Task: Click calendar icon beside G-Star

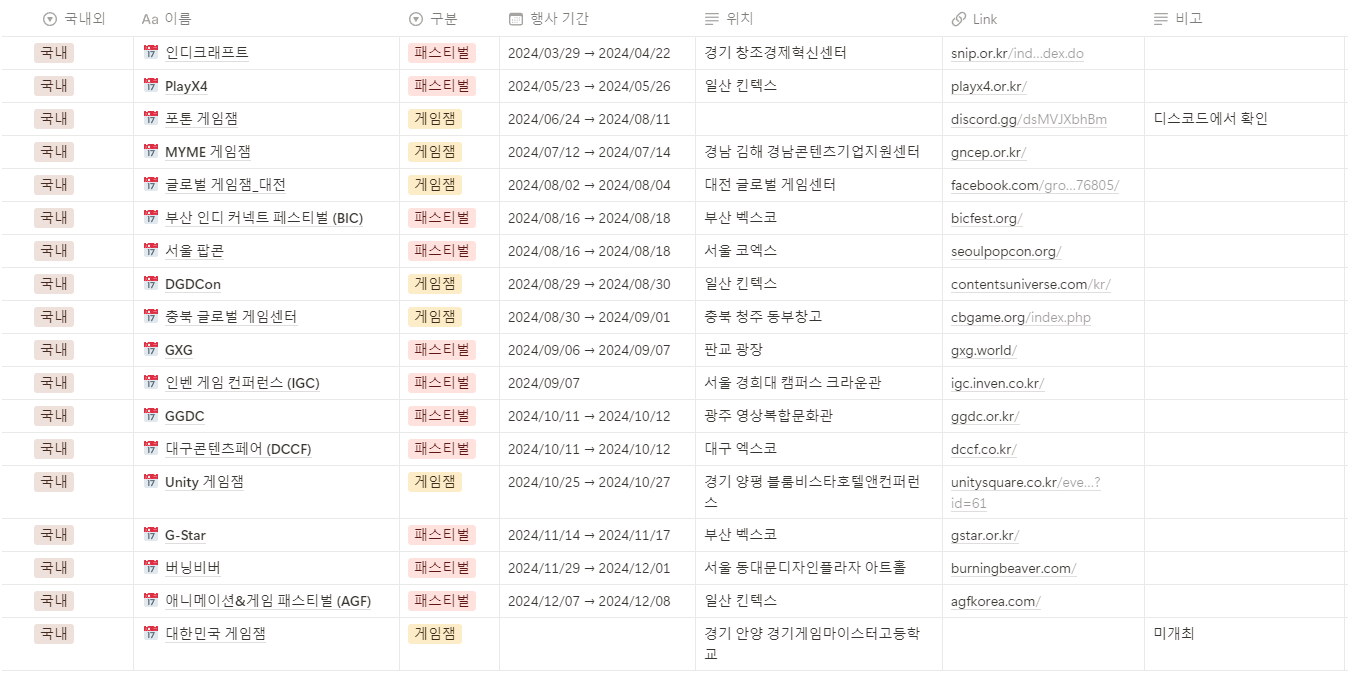Action: click(x=151, y=534)
